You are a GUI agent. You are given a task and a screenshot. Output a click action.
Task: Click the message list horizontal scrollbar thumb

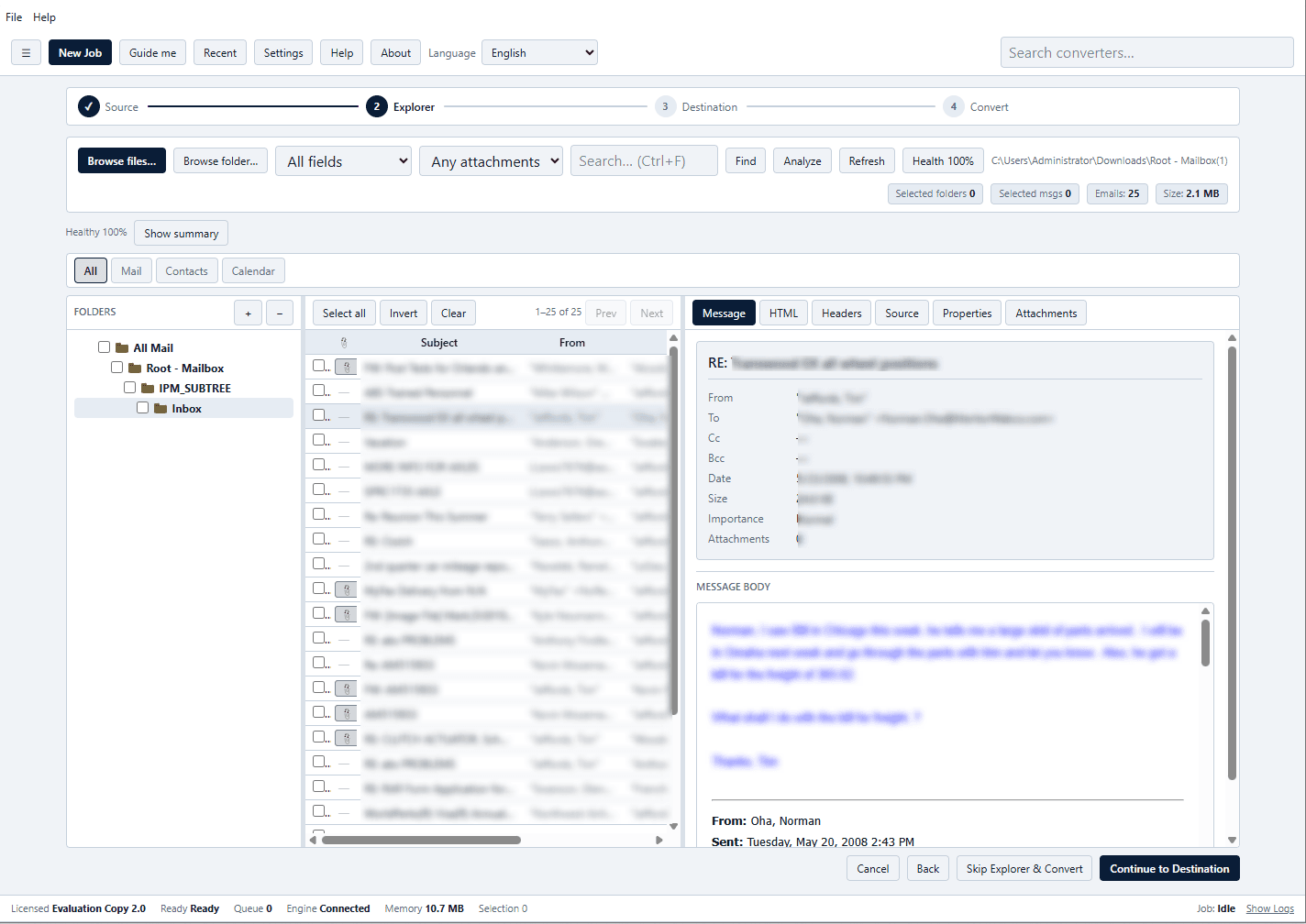tap(421, 840)
